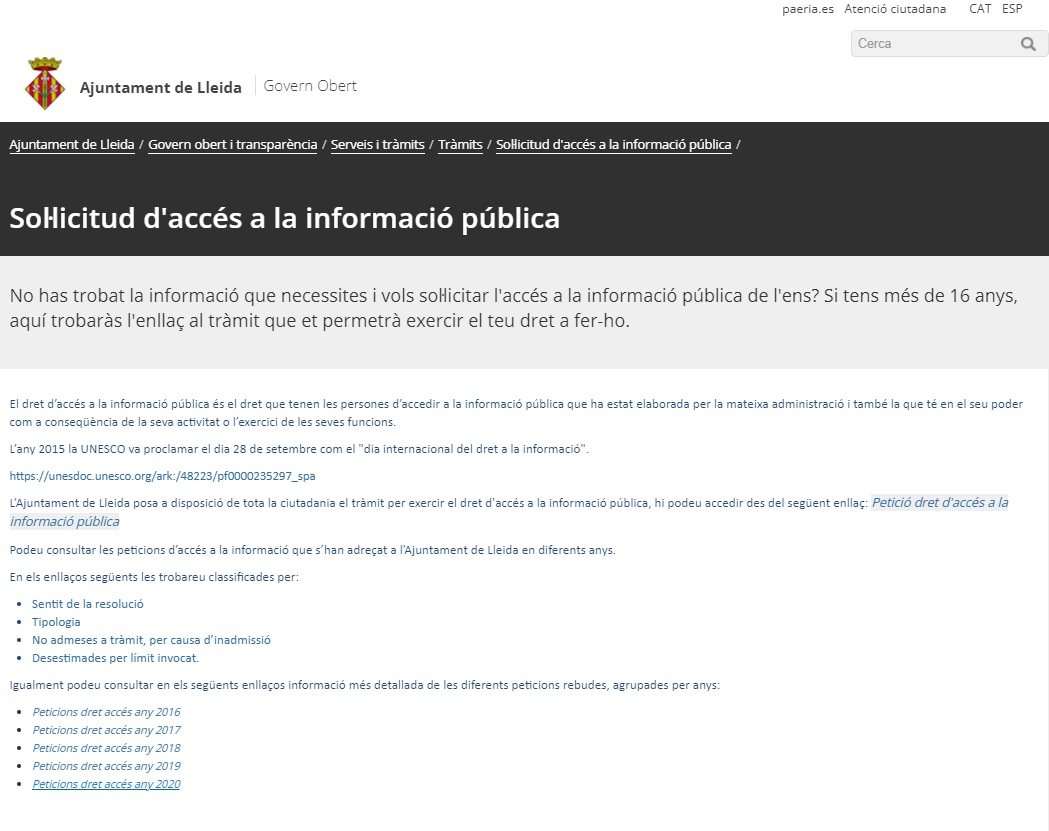The width and height of the screenshot is (1049, 831).
Task: Focus the Cerca search field
Action: coord(932,44)
